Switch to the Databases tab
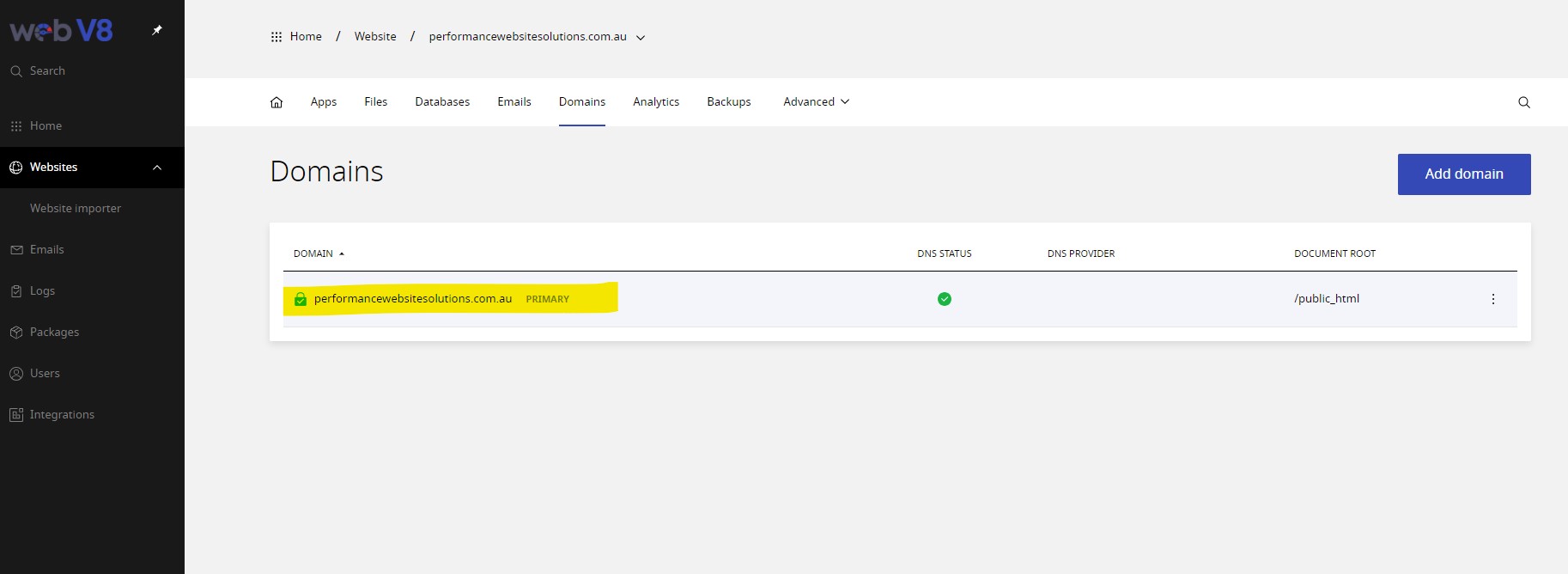 pyautogui.click(x=442, y=101)
